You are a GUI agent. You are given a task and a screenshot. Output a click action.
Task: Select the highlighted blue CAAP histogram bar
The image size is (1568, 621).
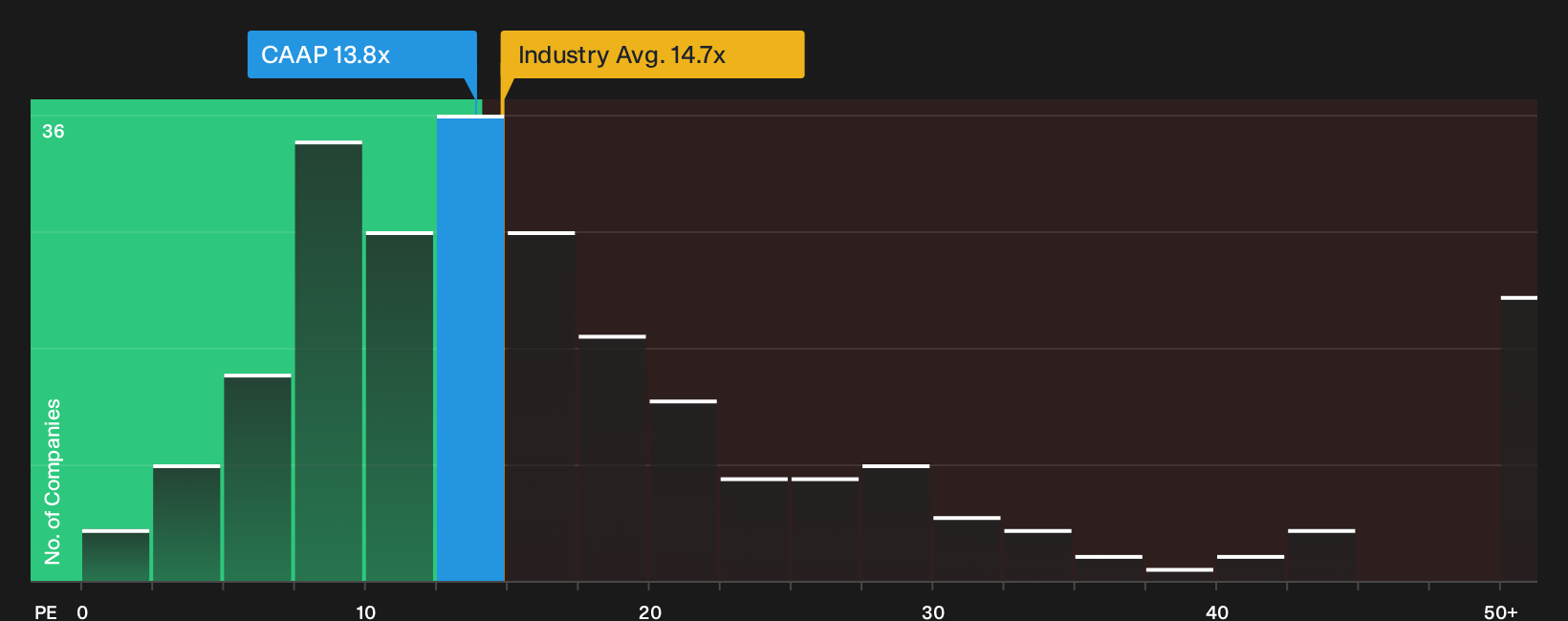(470, 349)
